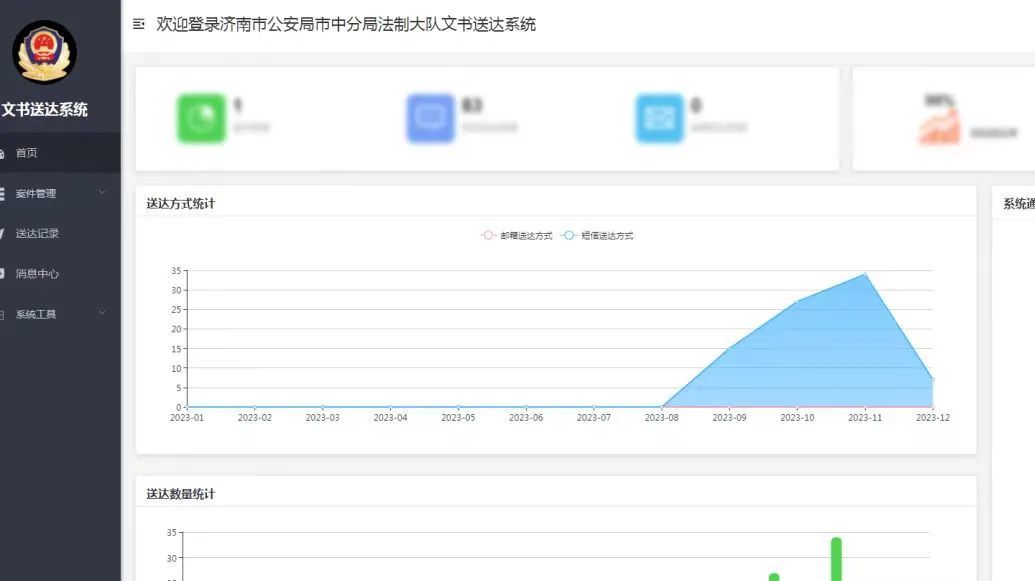
Task: Expand the 案件管理 submenu arrow
Action: tap(102, 193)
